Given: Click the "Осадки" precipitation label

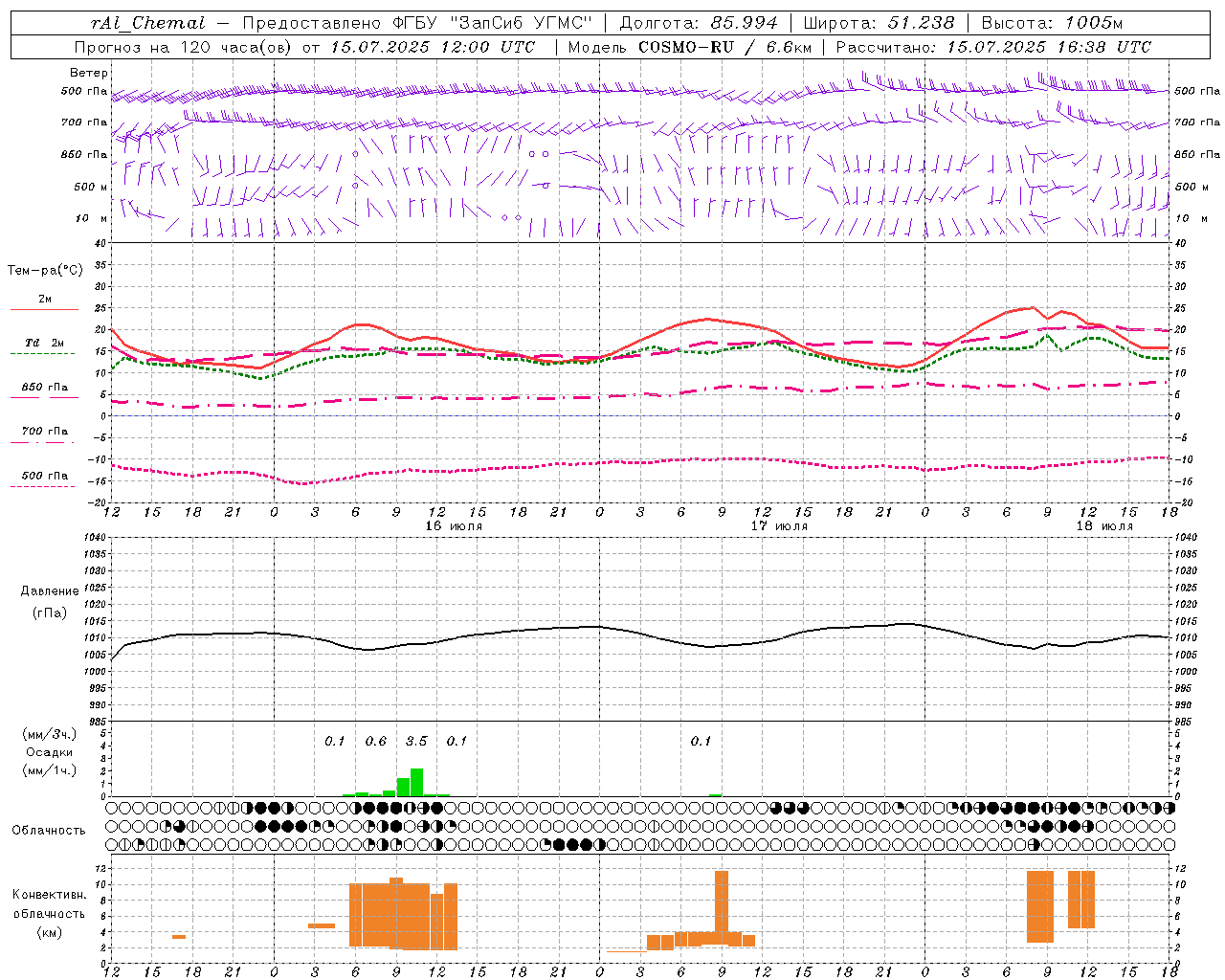Looking at the screenshot, I should (x=49, y=752).
